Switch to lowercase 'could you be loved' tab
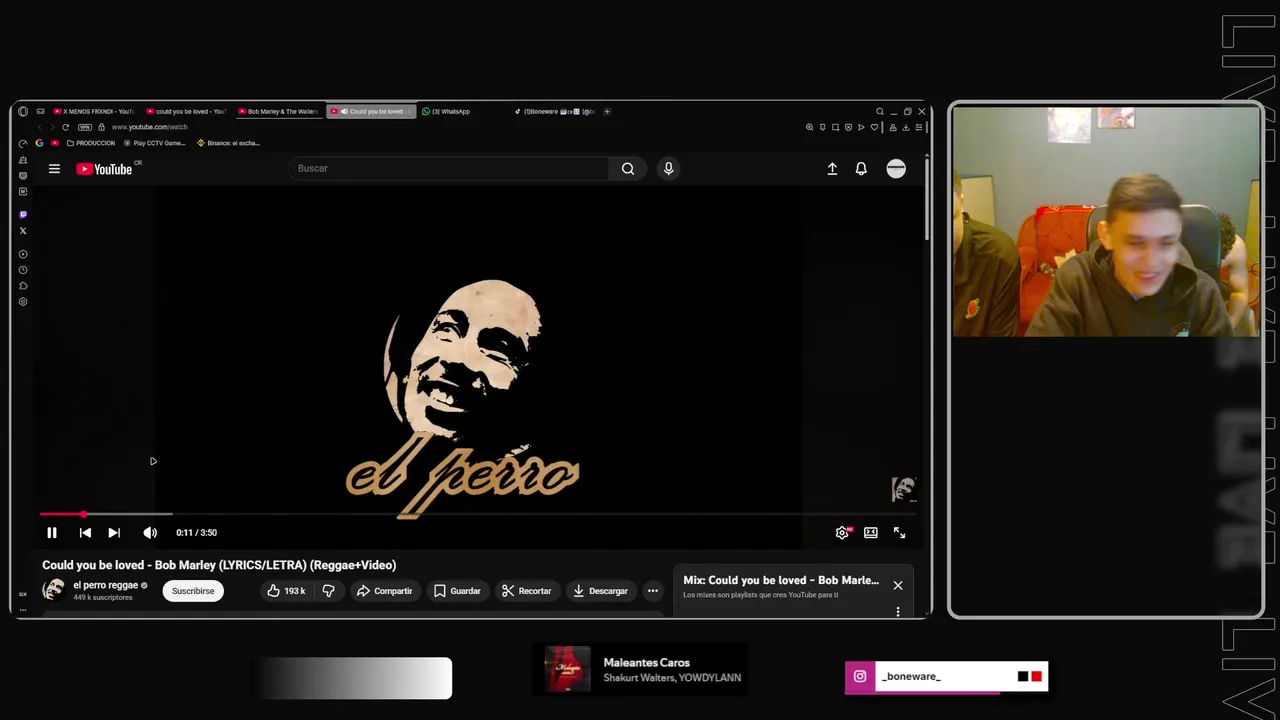The height and width of the screenshot is (720, 1280). tap(186, 111)
